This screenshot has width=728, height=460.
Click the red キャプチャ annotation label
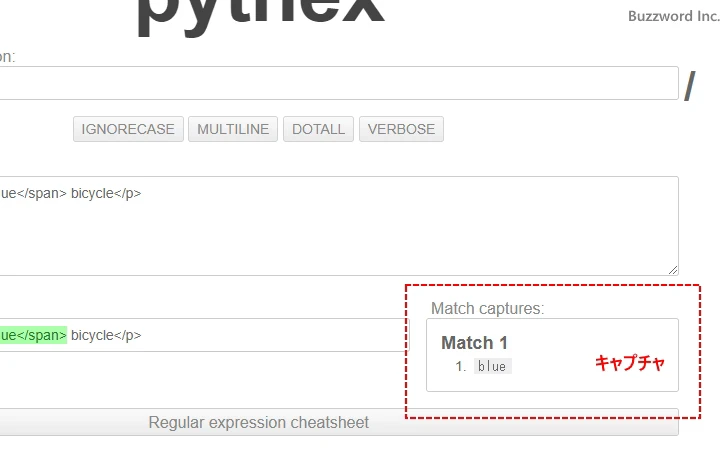[629, 363]
